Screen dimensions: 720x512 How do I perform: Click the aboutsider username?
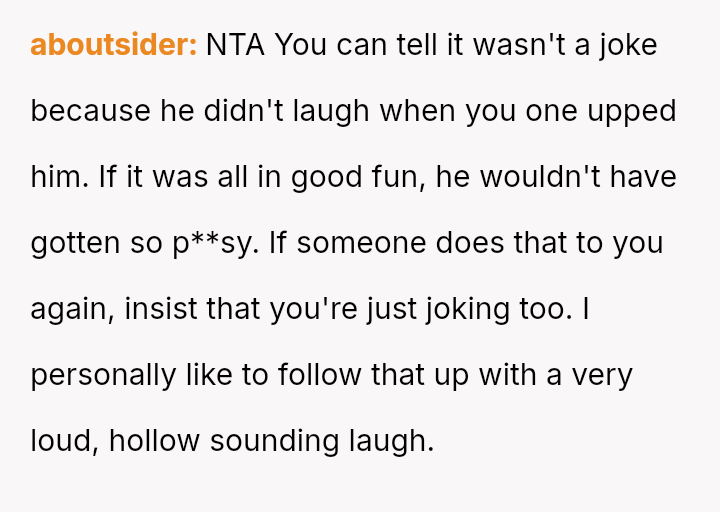[x=113, y=45]
